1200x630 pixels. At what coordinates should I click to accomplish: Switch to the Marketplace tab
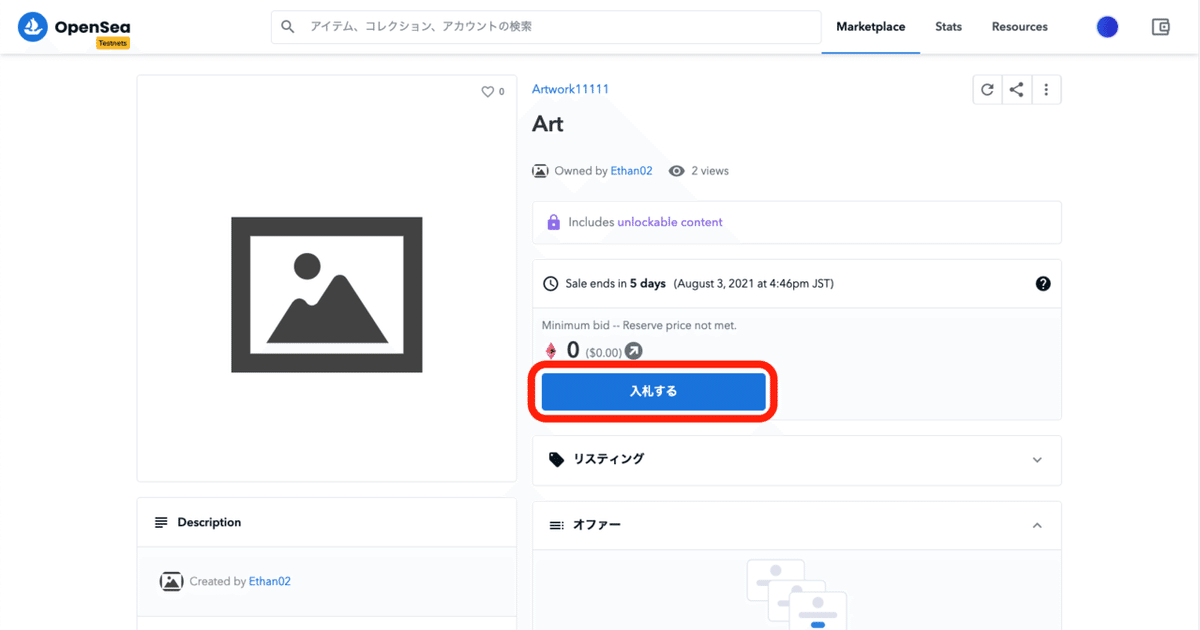[870, 27]
